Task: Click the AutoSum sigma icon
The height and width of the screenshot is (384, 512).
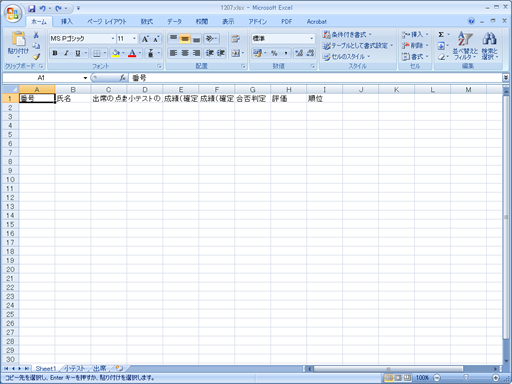Action: tap(441, 35)
